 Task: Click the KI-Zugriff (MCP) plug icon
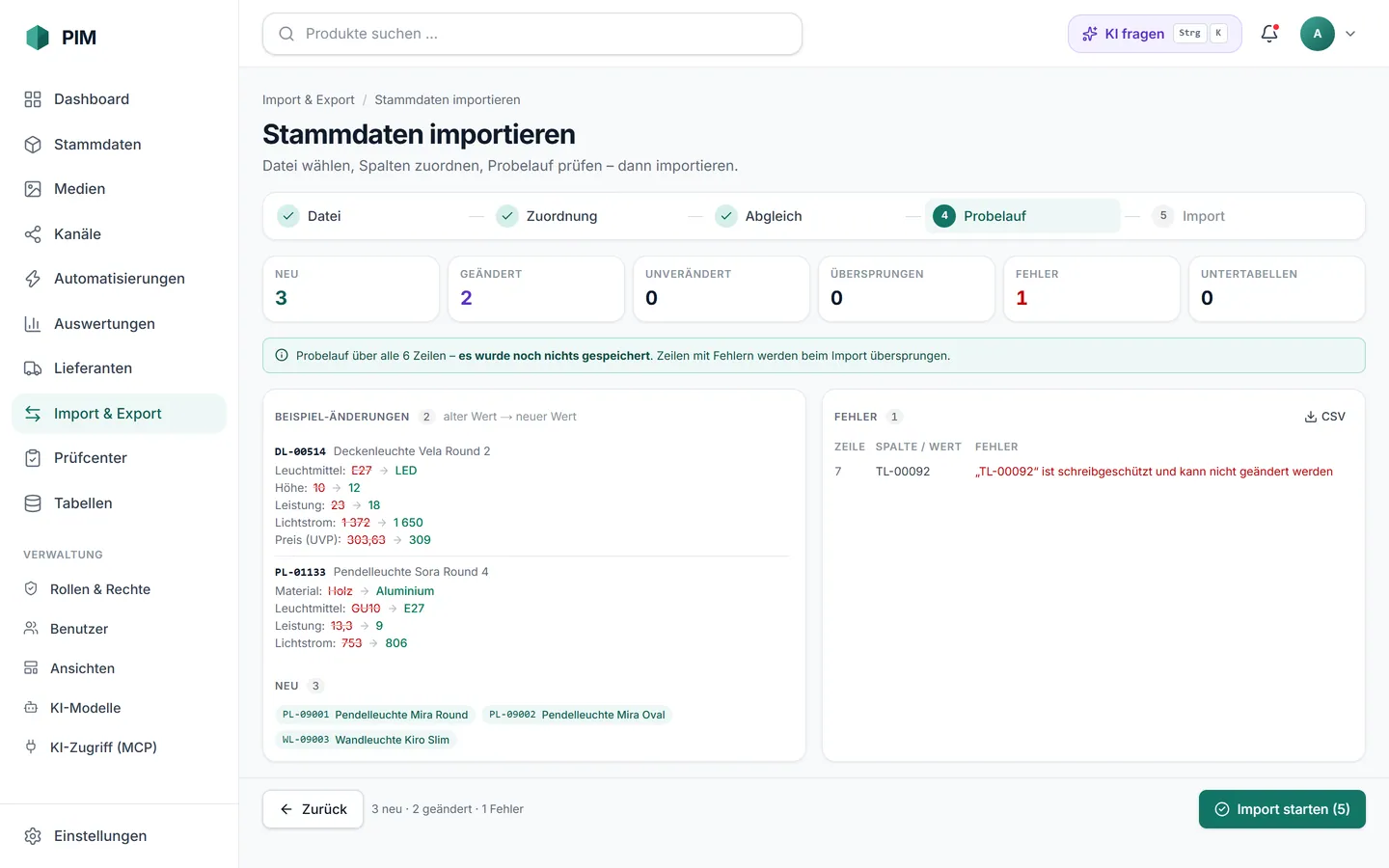click(x=31, y=747)
